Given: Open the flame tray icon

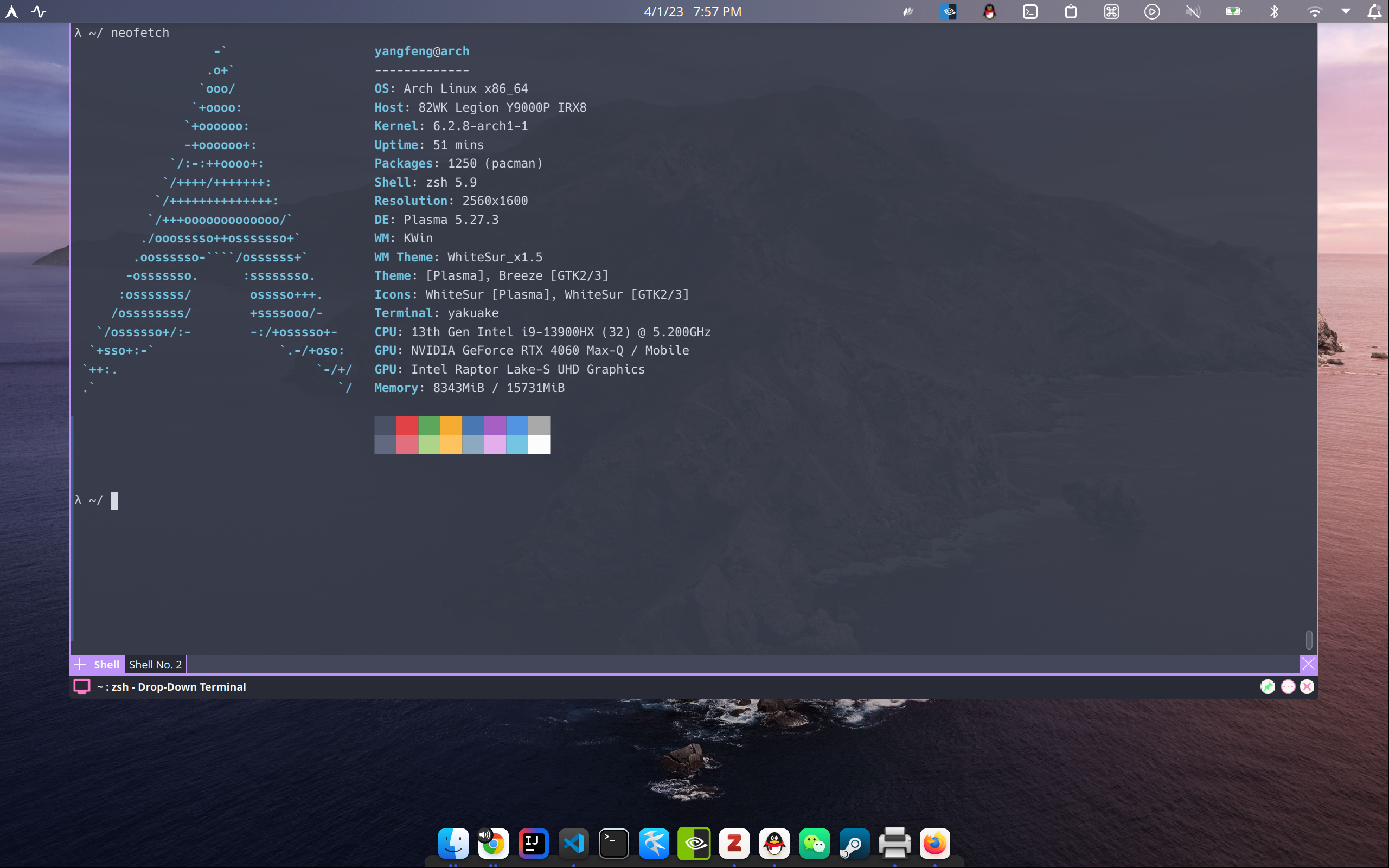Looking at the screenshot, I should 908,11.
